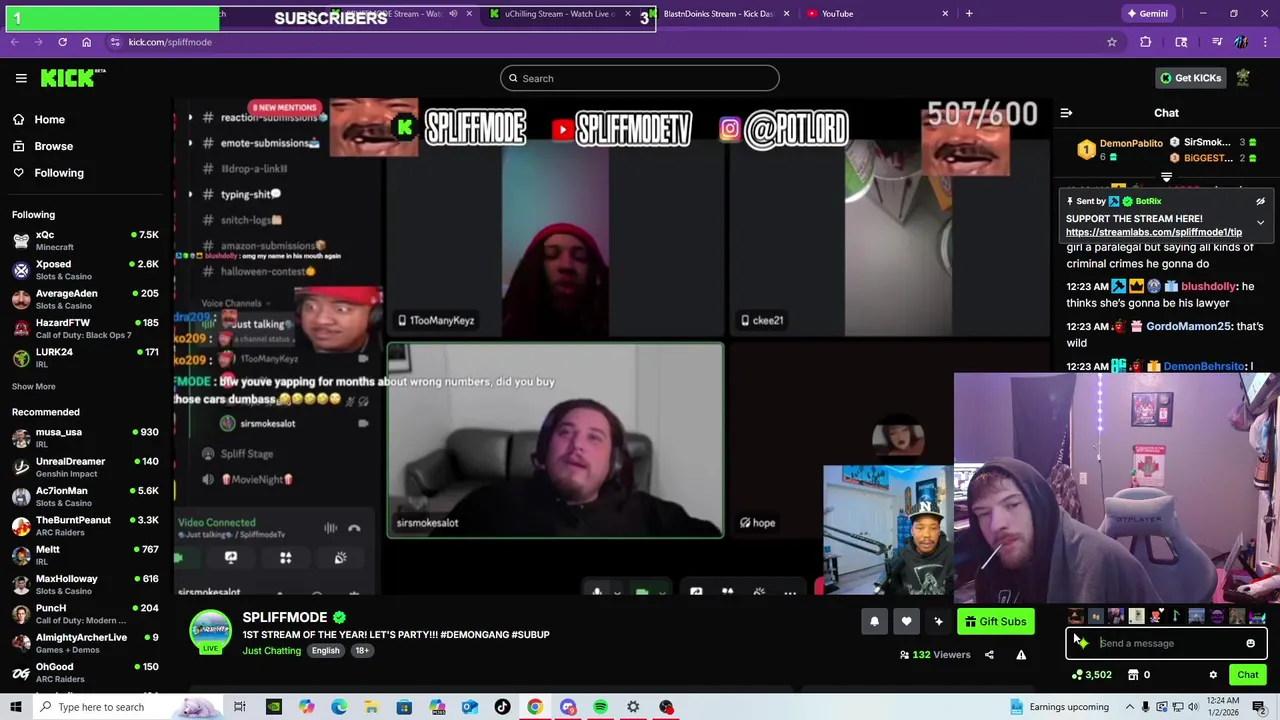Share the stream via share icon
Image resolution: width=1280 pixels, height=720 pixels.
click(x=989, y=655)
